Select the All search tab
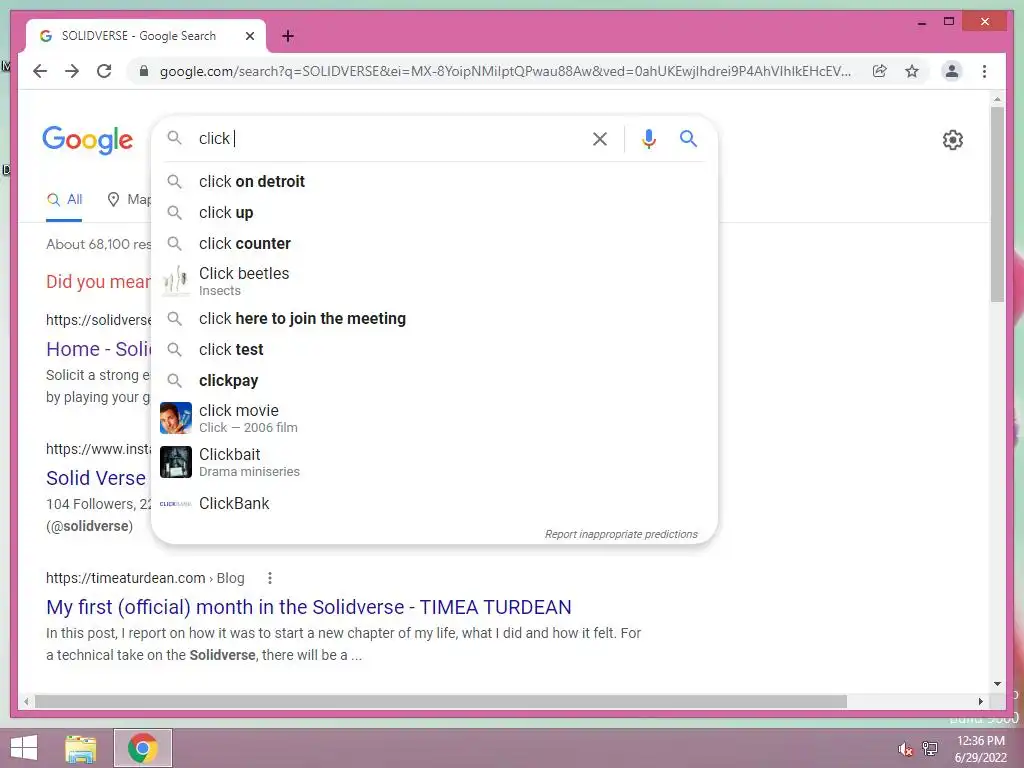1024x768 pixels. click(64, 199)
